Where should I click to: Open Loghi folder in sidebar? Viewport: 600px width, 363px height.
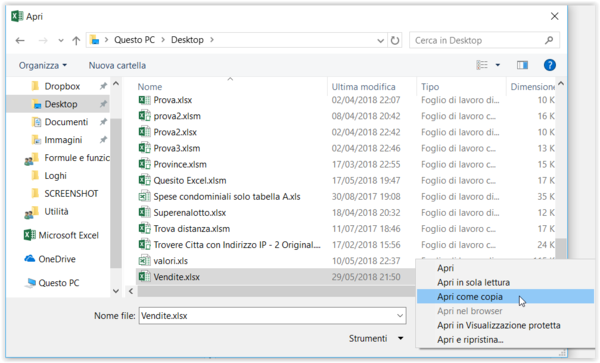tap(55, 176)
